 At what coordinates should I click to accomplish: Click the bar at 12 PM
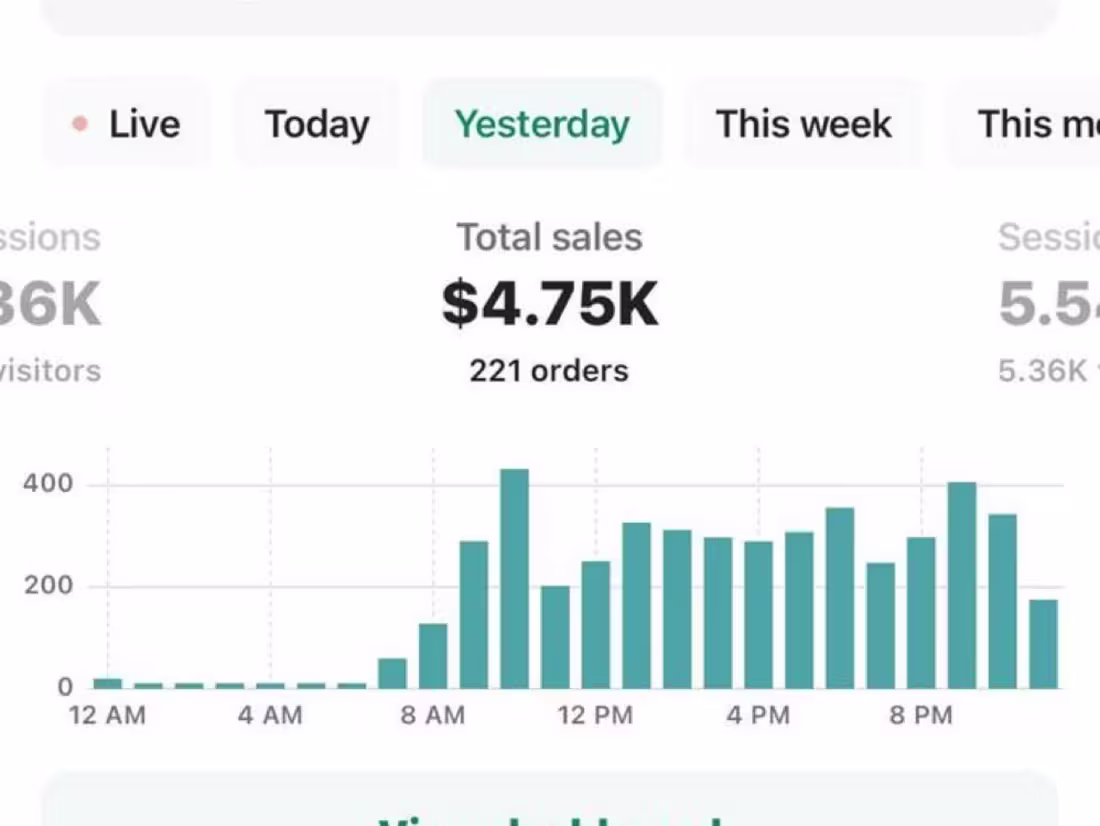click(x=596, y=625)
